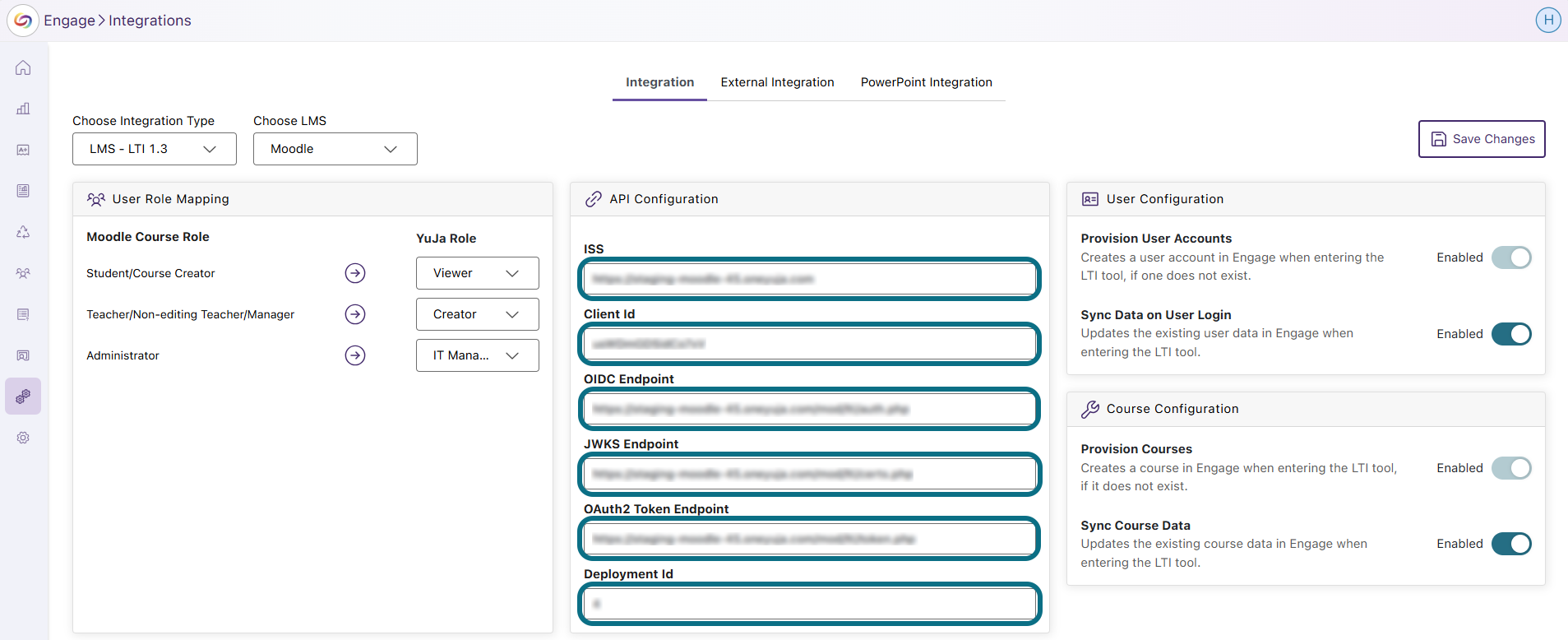1568x640 pixels.
Task: Click the Teacher/Non-editing Teacher/Manager role text
Action: tap(190, 314)
